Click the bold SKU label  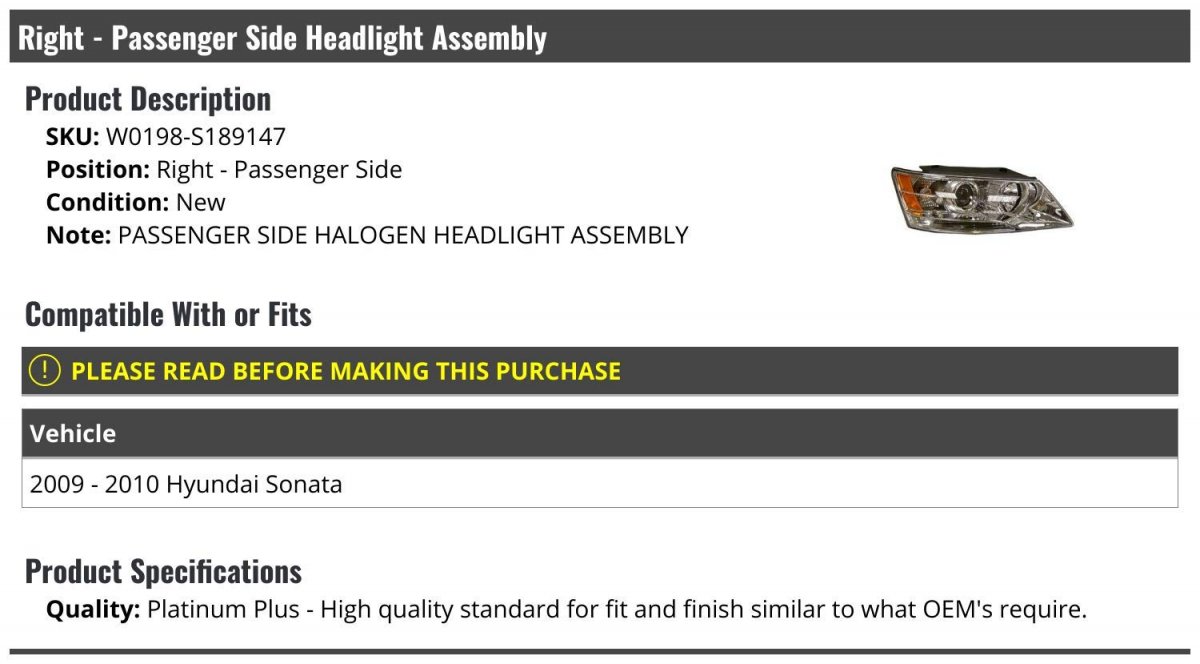click(x=73, y=137)
